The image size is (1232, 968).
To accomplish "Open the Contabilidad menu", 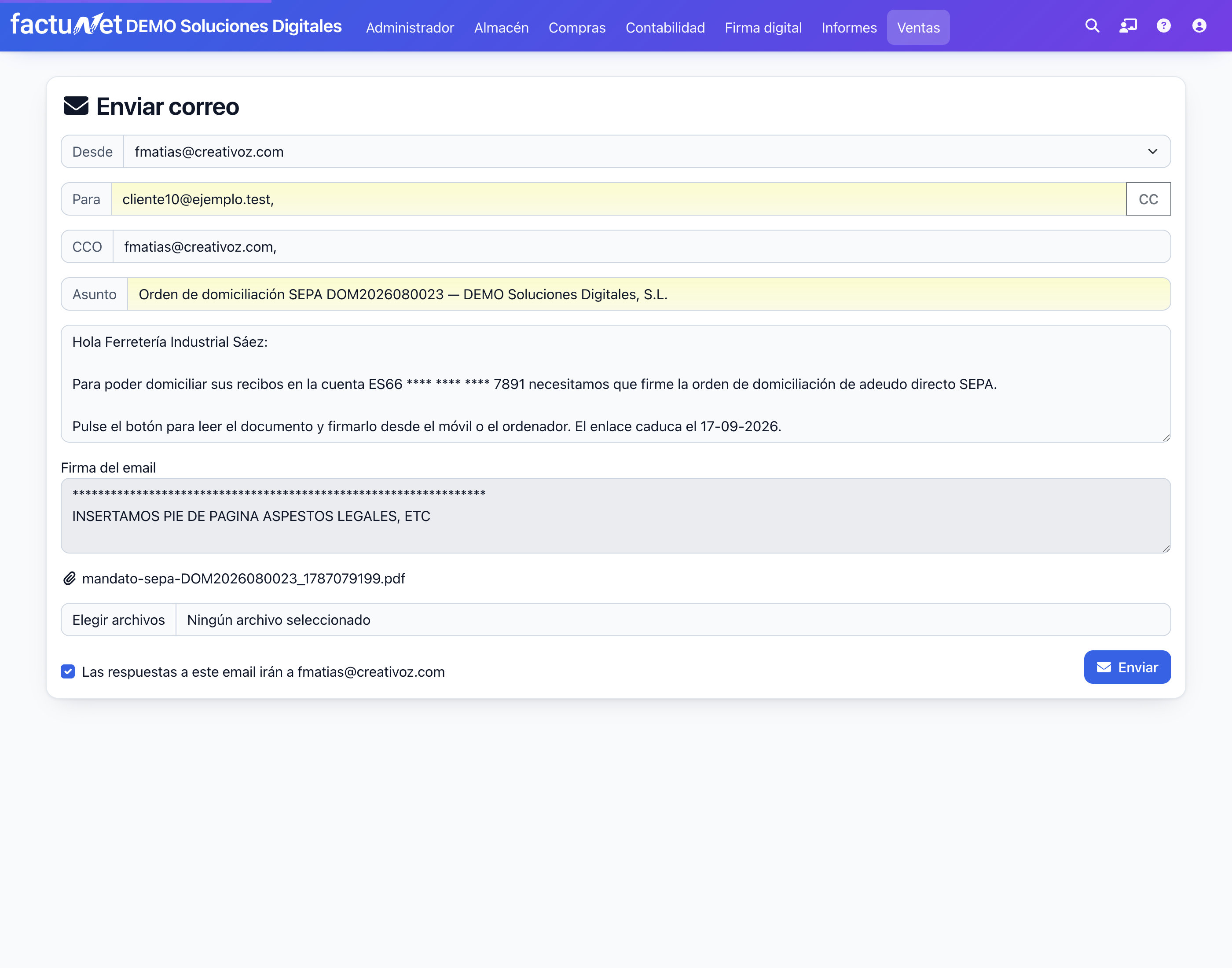I will [x=665, y=27].
